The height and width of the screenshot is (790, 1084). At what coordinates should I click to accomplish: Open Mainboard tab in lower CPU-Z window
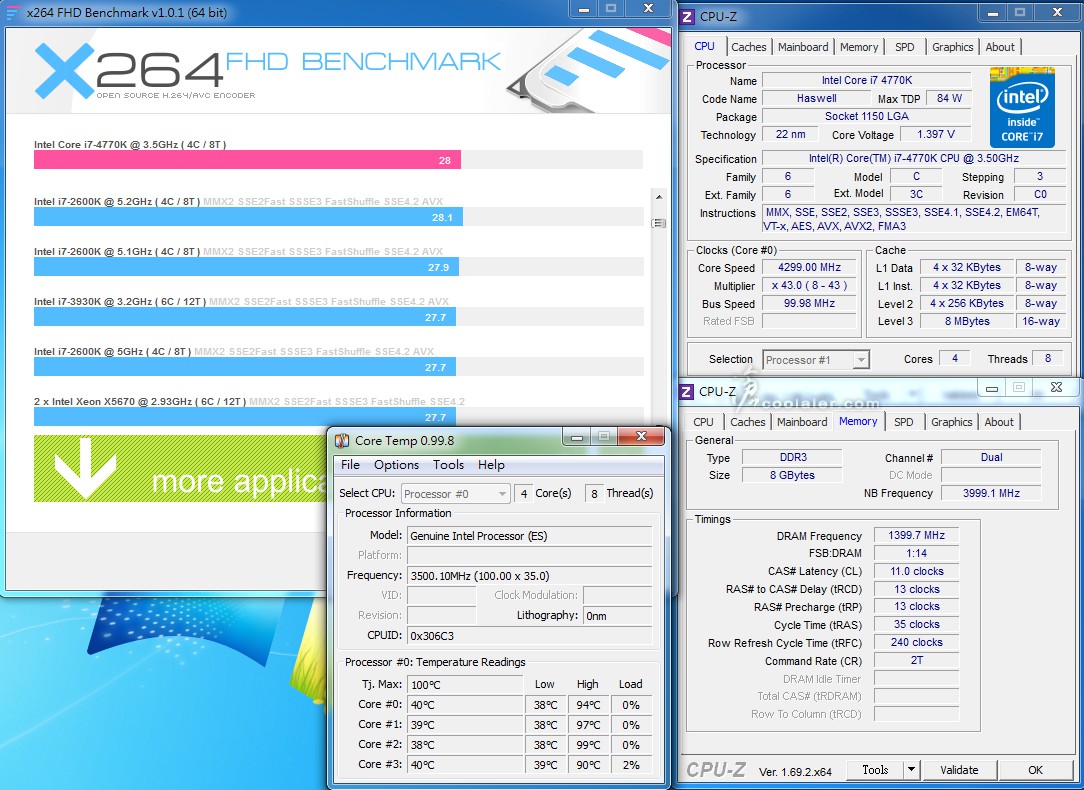click(802, 422)
